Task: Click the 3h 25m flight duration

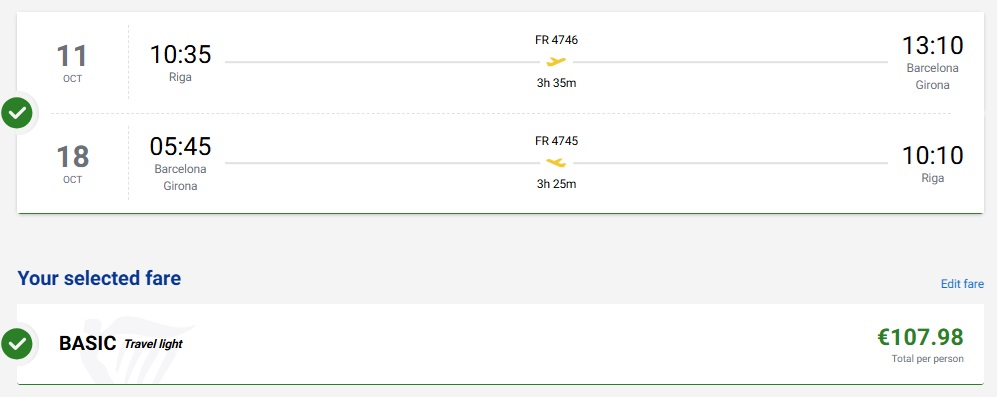Action: (556, 185)
